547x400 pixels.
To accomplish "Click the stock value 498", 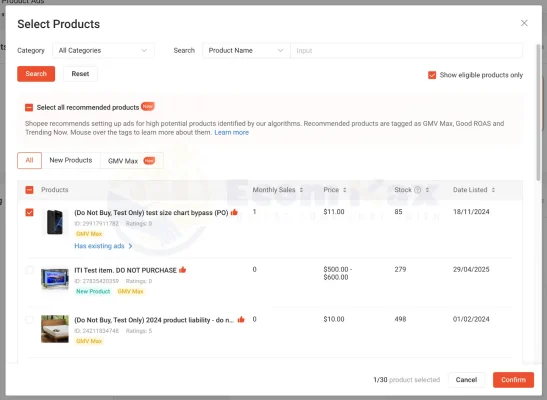I will (x=400, y=319).
